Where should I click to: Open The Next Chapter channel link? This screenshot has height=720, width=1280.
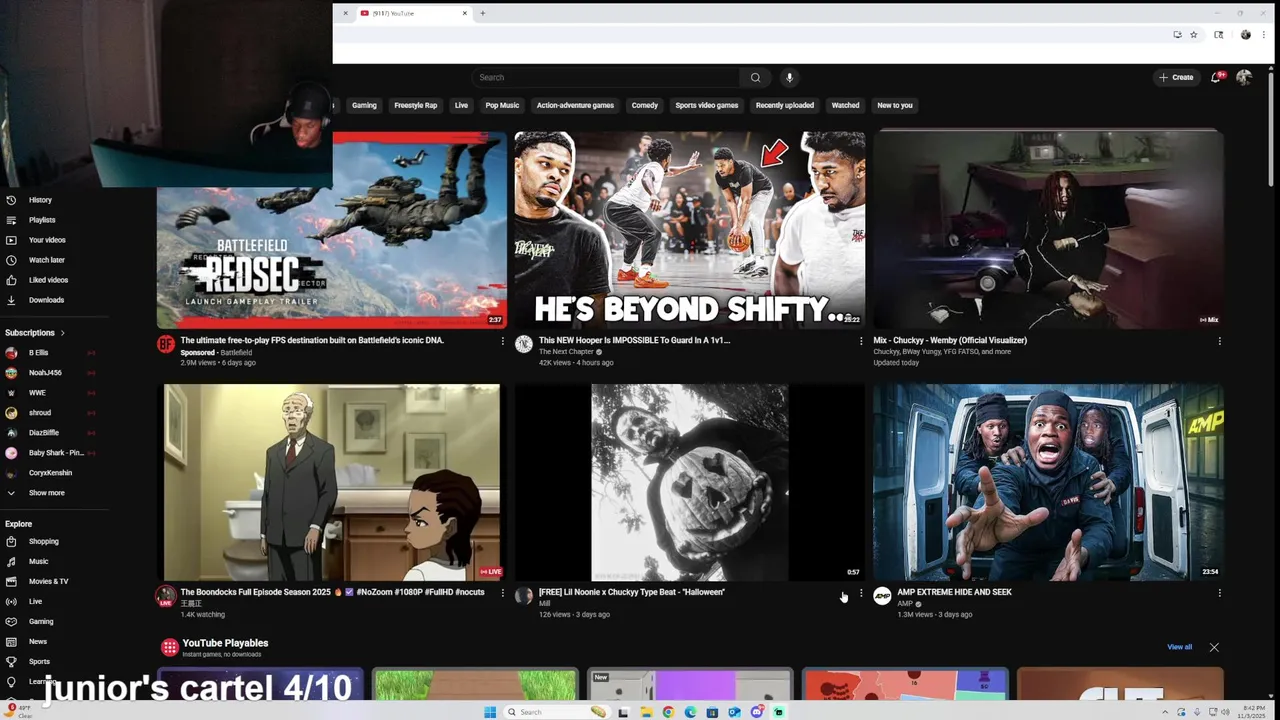click(566, 352)
